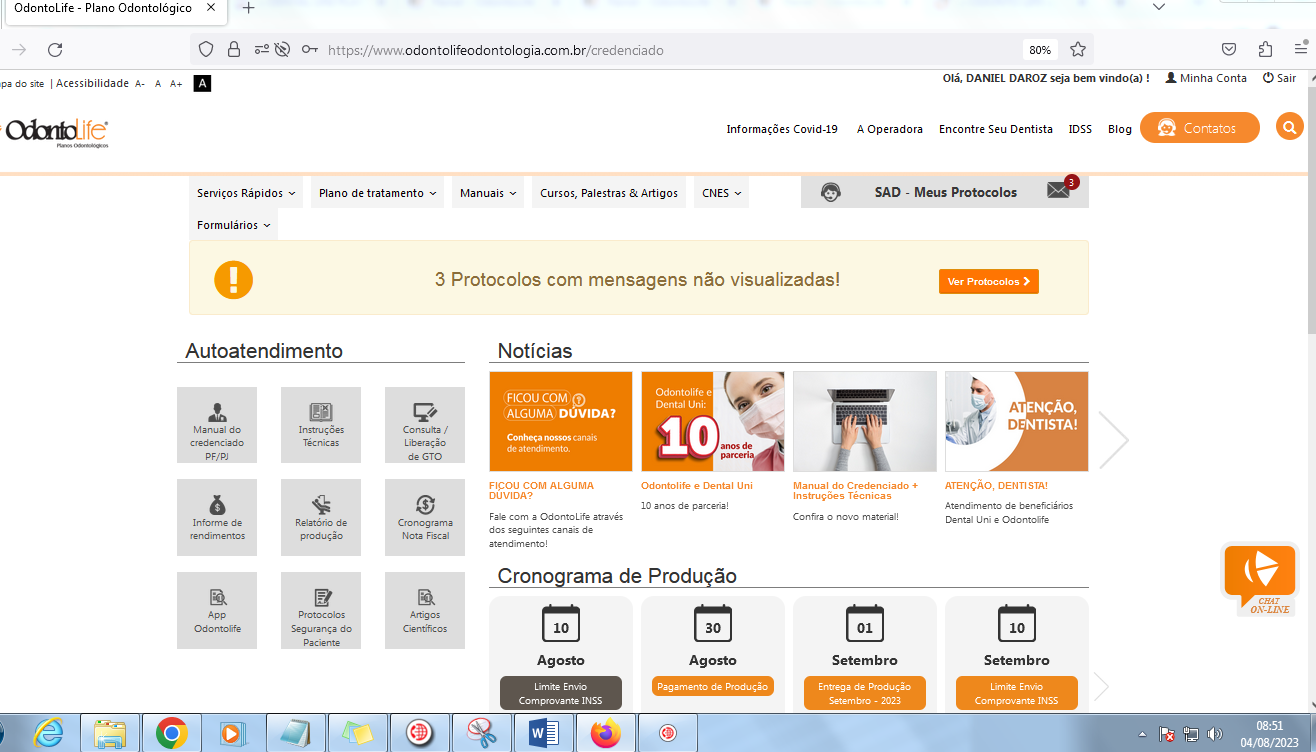Expand the Plano de tratamento menu
The height and width of the screenshot is (752, 1316).
pyautogui.click(x=378, y=193)
